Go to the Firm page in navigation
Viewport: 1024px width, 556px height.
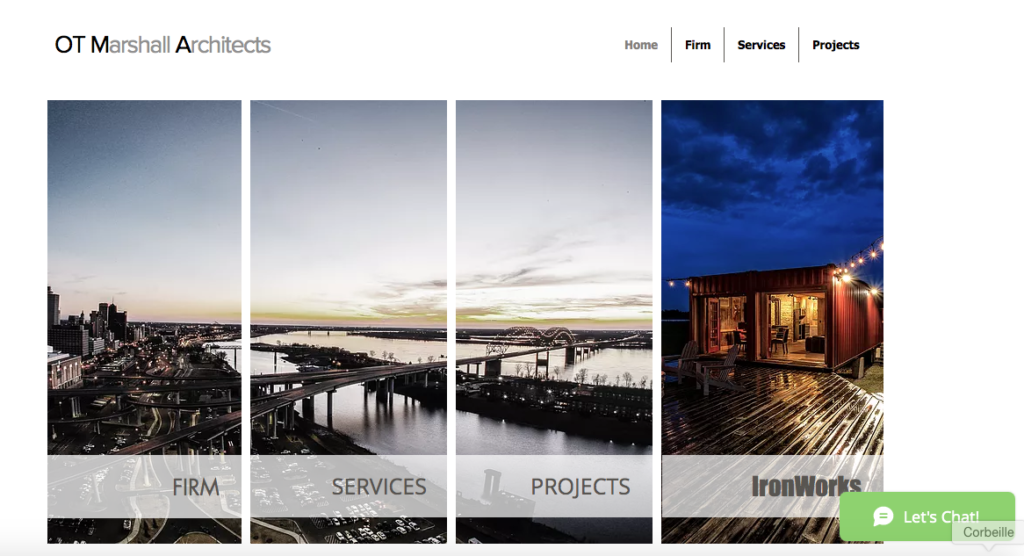tap(697, 45)
